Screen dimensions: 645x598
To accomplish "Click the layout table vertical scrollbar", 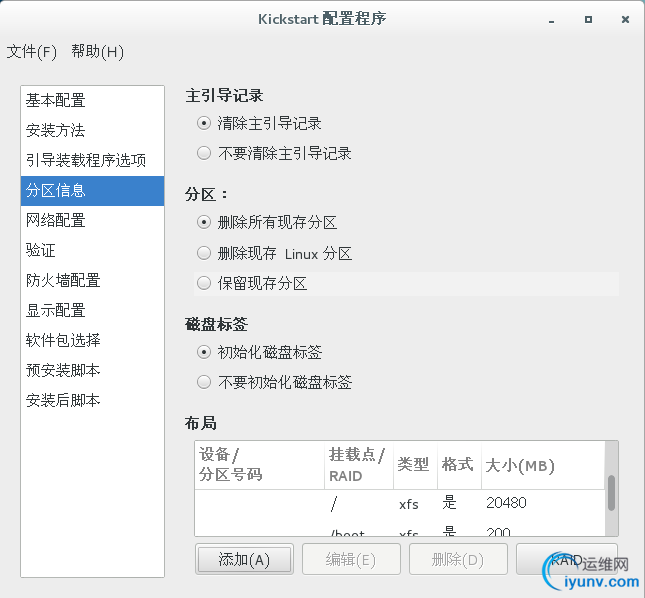I will 611,493.
